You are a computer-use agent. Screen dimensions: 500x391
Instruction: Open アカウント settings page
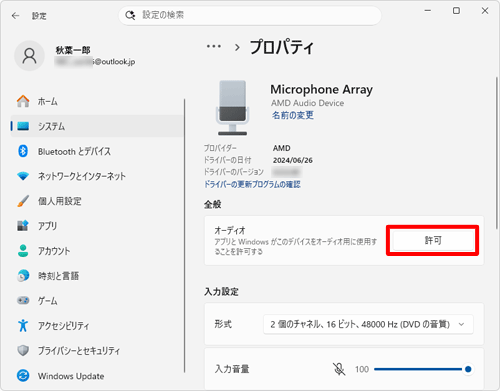(97, 251)
